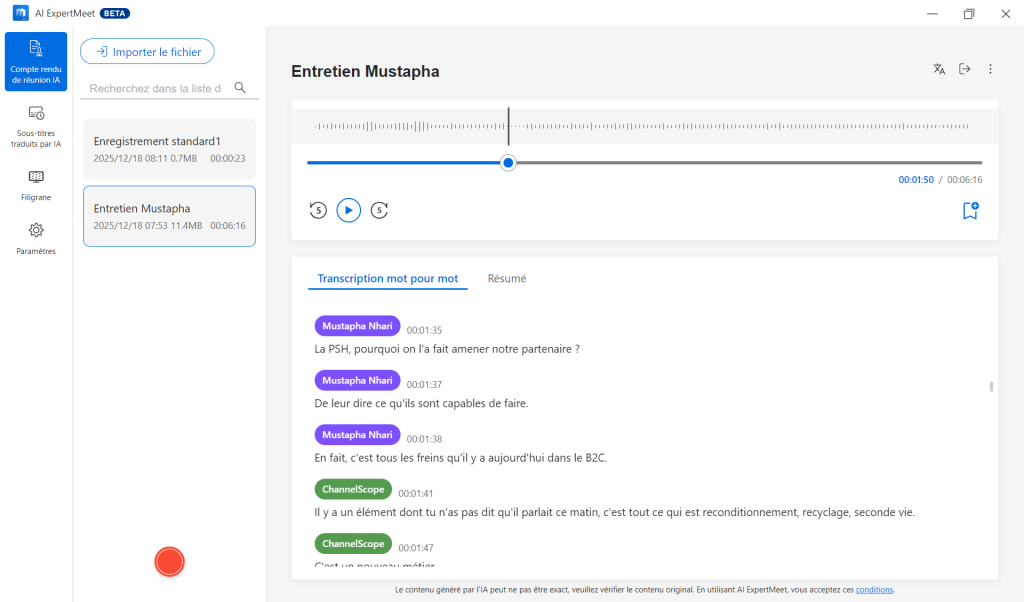Start recording with the red button

click(170, 562)
